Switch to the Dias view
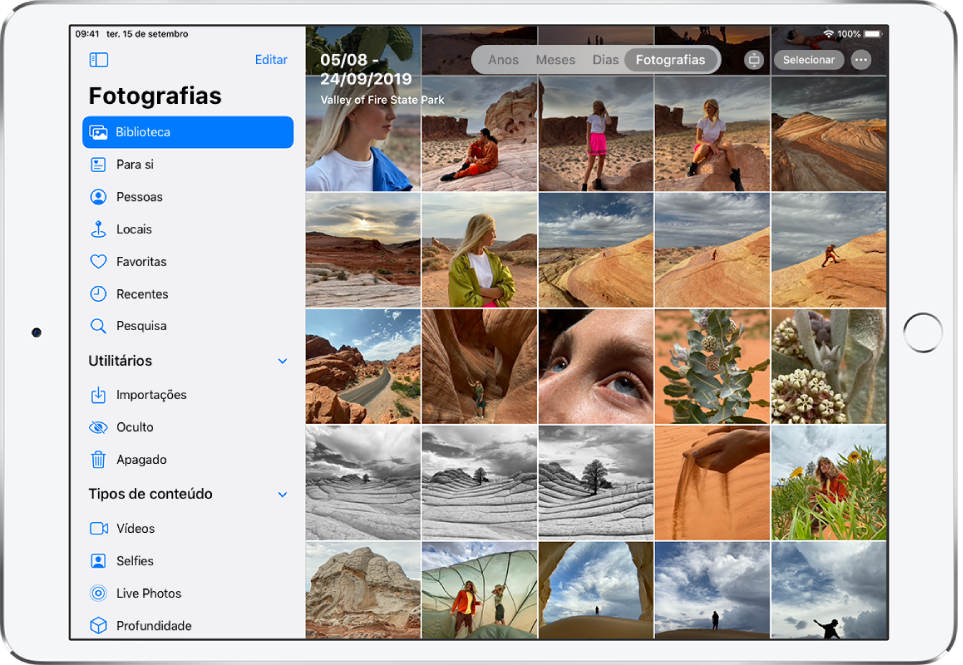963x665 pixels. point(606,60)
